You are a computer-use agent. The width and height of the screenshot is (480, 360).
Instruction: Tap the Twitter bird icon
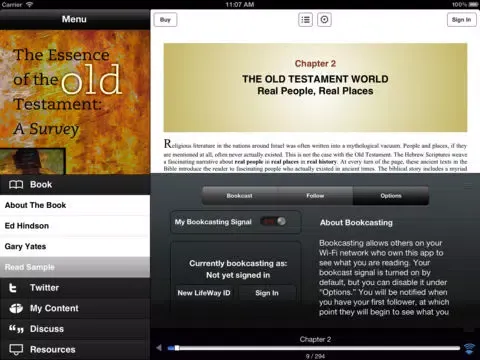pyautogui.click(x=13, y=288)
